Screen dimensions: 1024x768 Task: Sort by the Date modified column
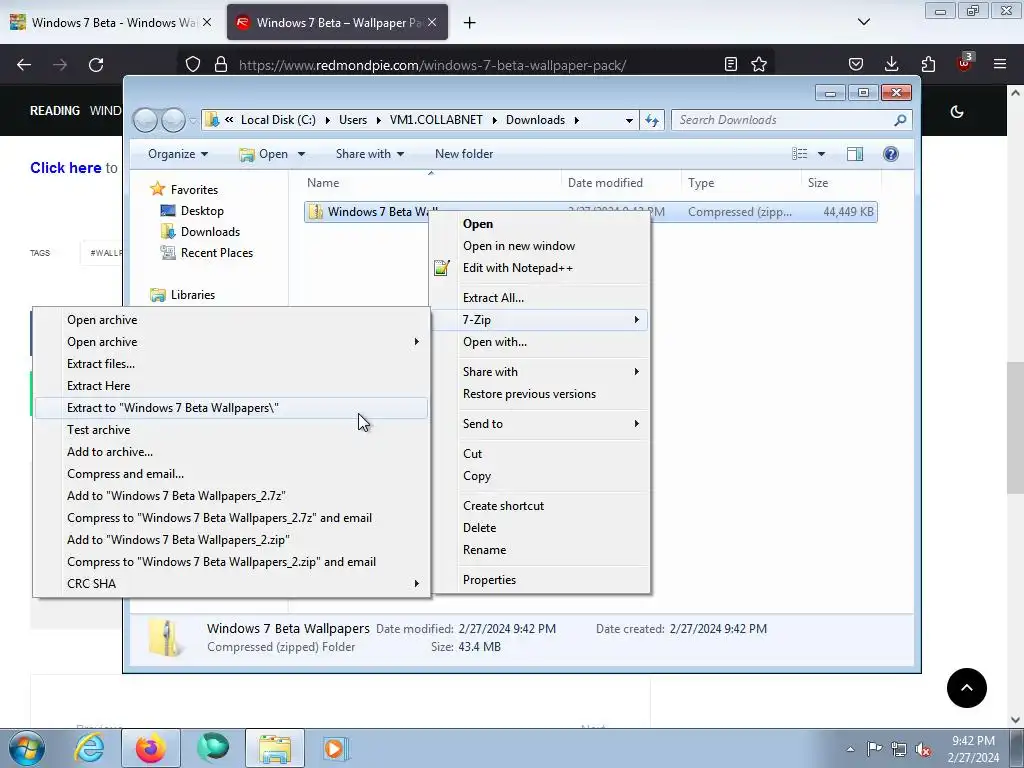(621, 183)
